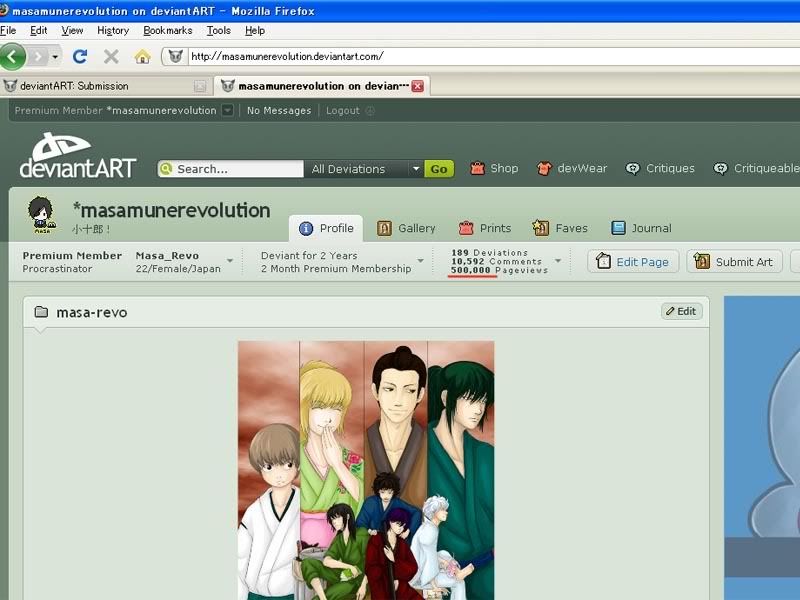This screenshot has width=800, height=600.
Task: Focus the URL address bar field
Action: click(494, 56)
